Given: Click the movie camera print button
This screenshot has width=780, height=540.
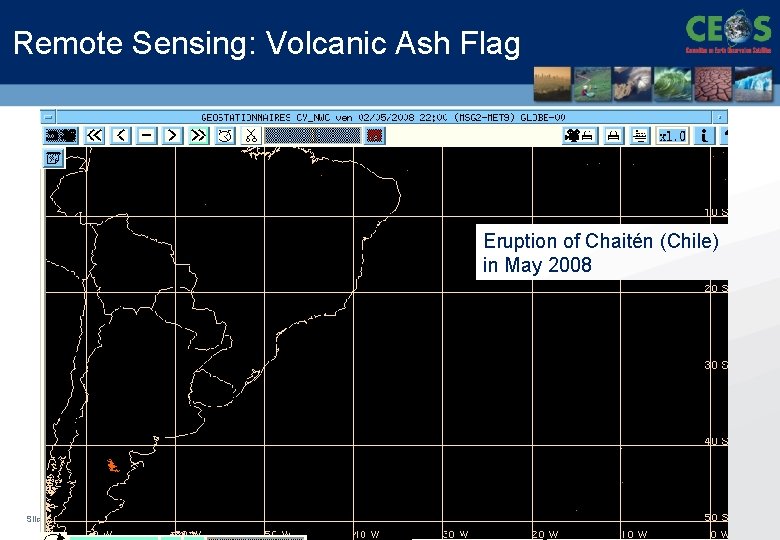Looking at the screenshot, I should 581,136.
